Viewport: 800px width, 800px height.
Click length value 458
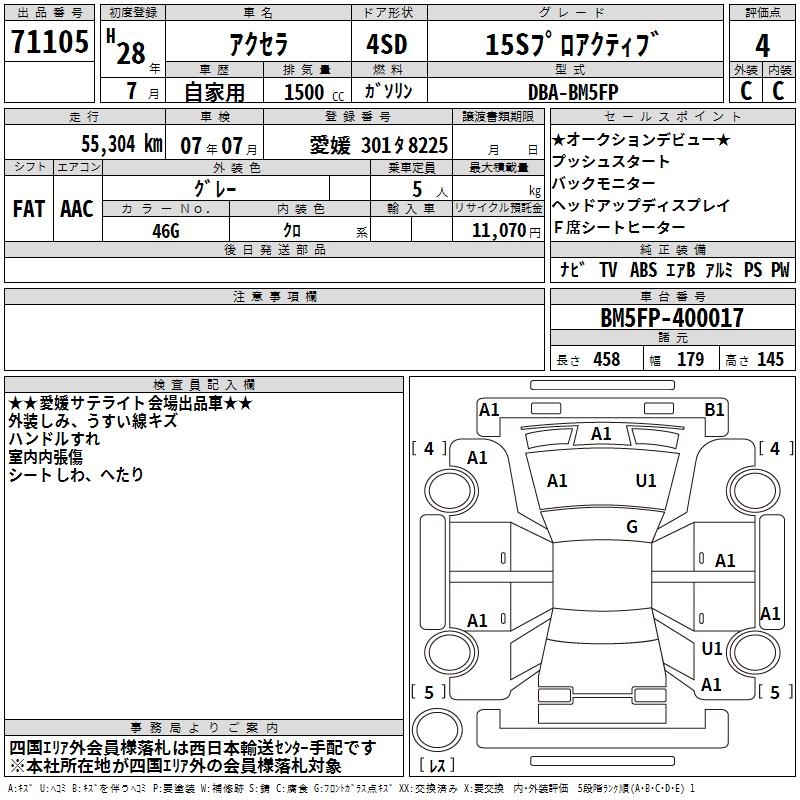point(607,359)
